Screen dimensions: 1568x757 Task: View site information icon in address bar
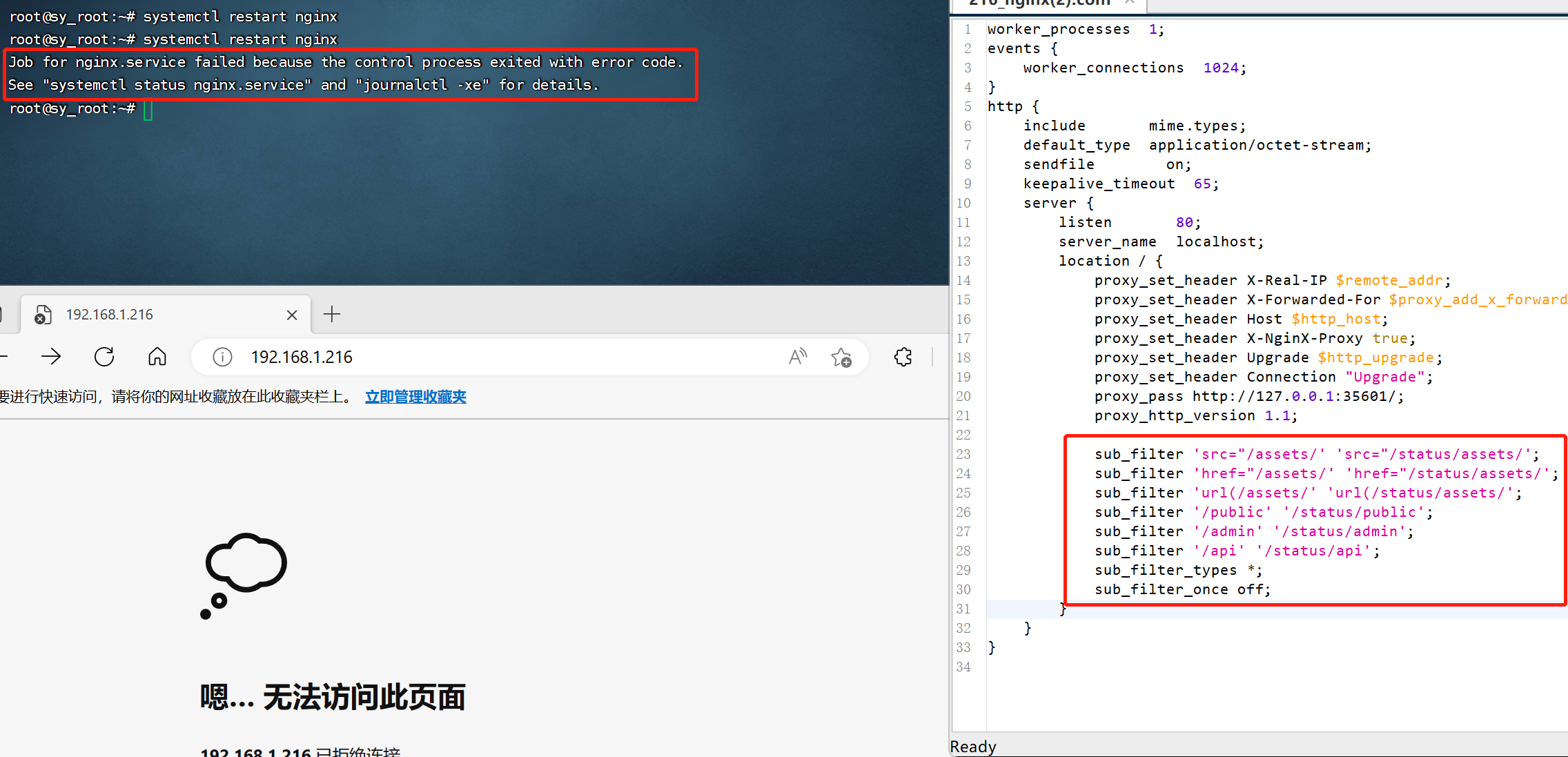coord(222,357)
